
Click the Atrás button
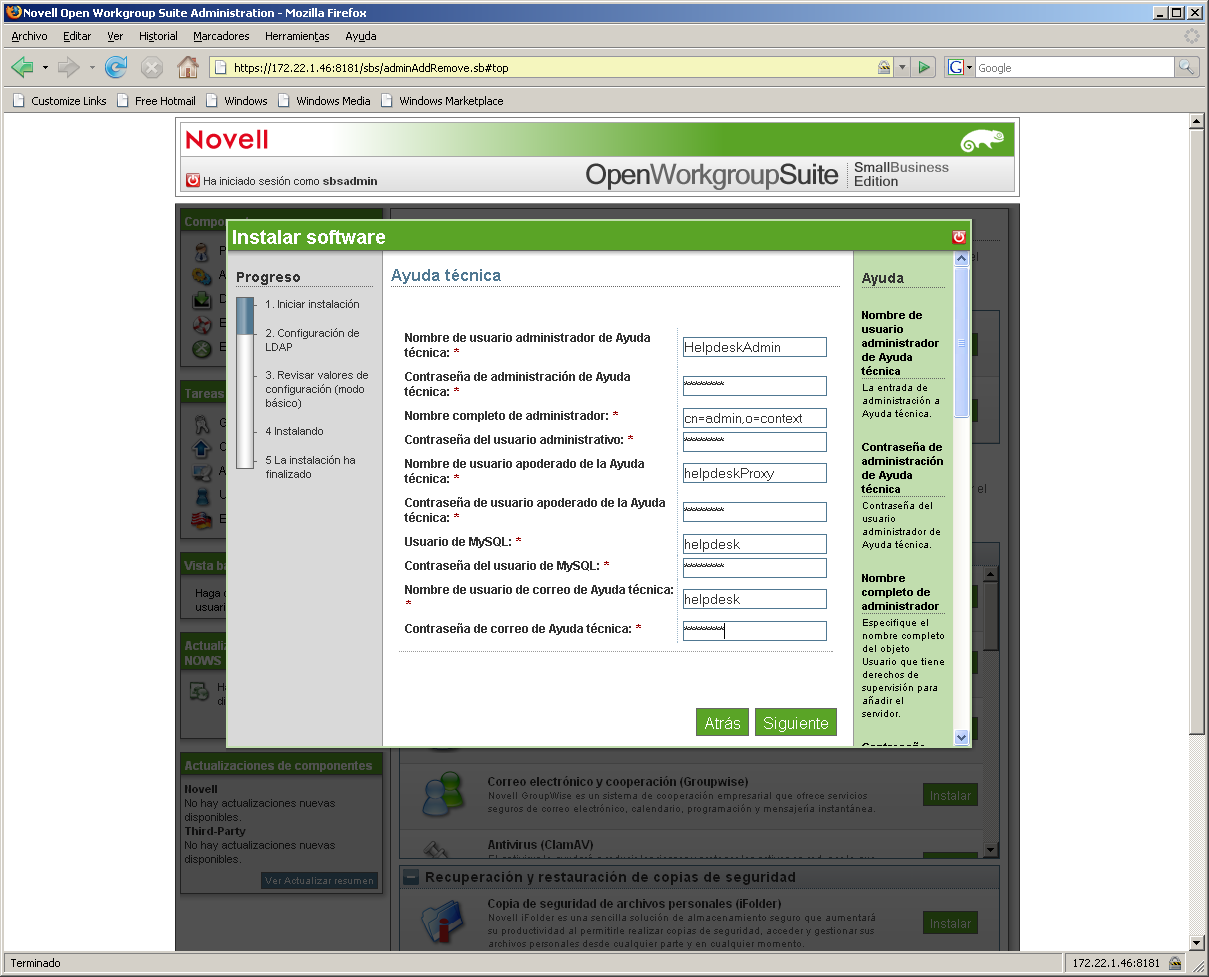click(722, 722)
